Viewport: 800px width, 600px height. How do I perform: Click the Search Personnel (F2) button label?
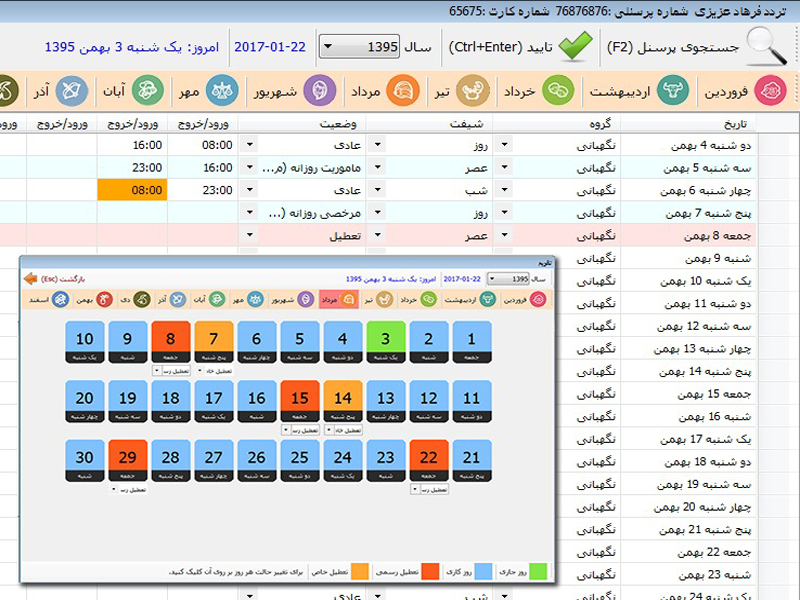673,47
